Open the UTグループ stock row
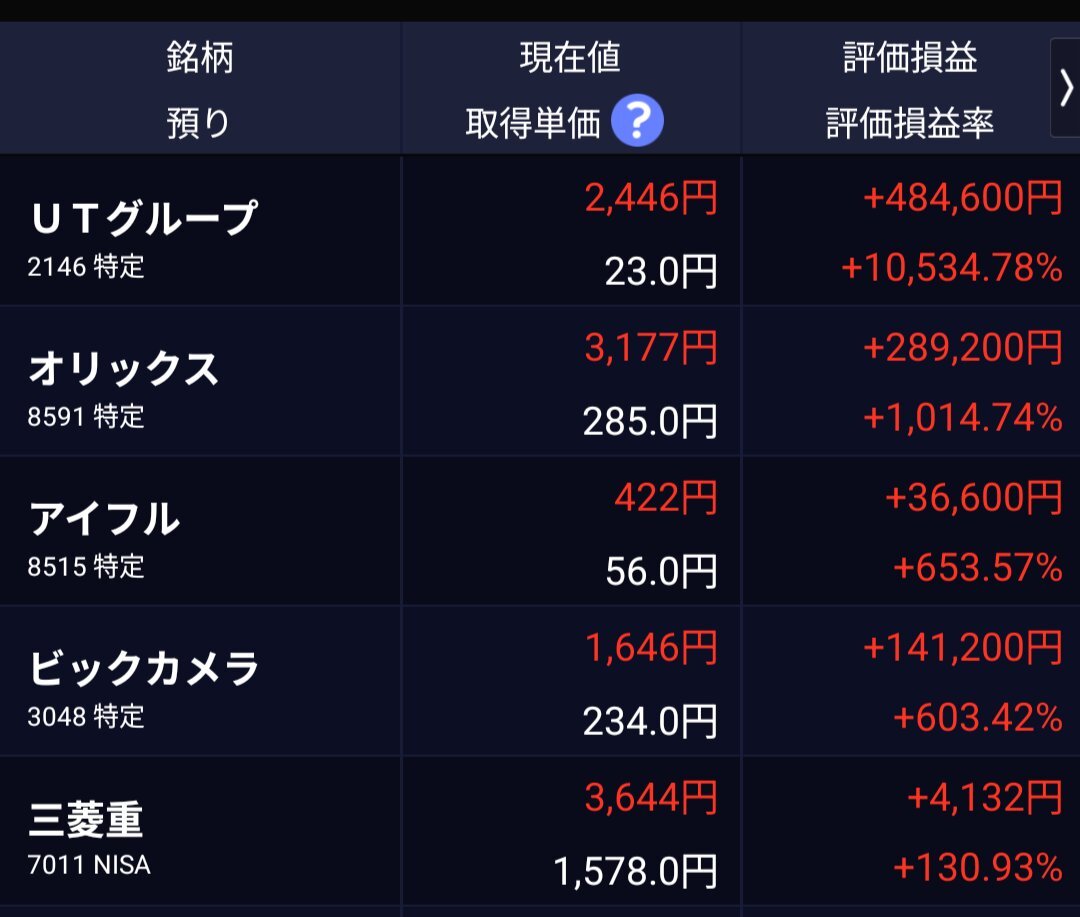 540,231
